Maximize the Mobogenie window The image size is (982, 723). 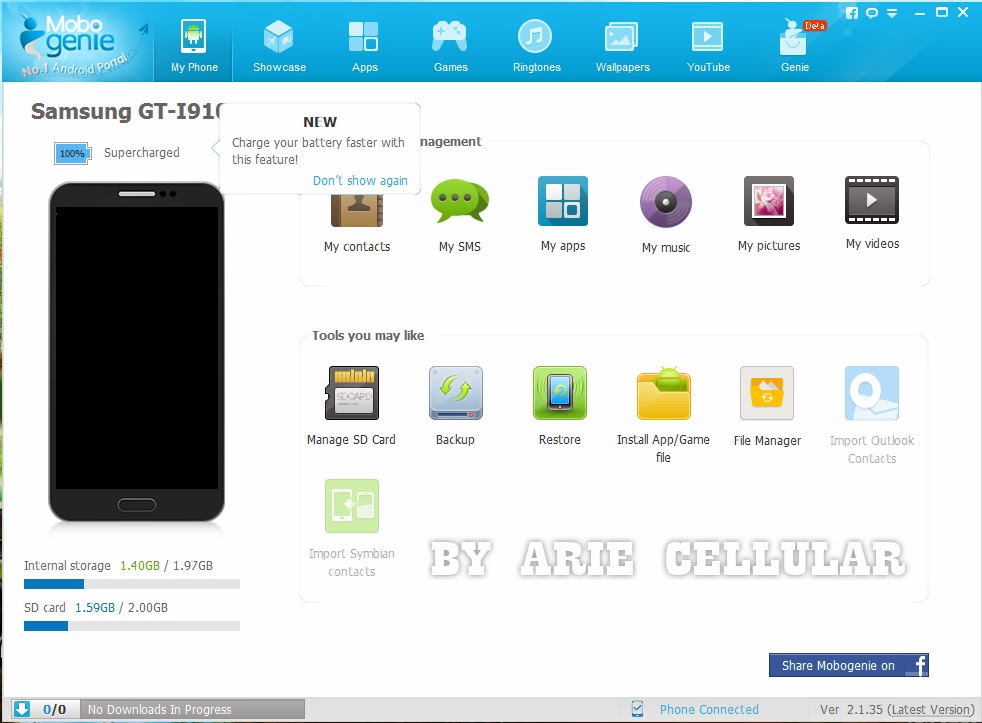coord(941,12)
